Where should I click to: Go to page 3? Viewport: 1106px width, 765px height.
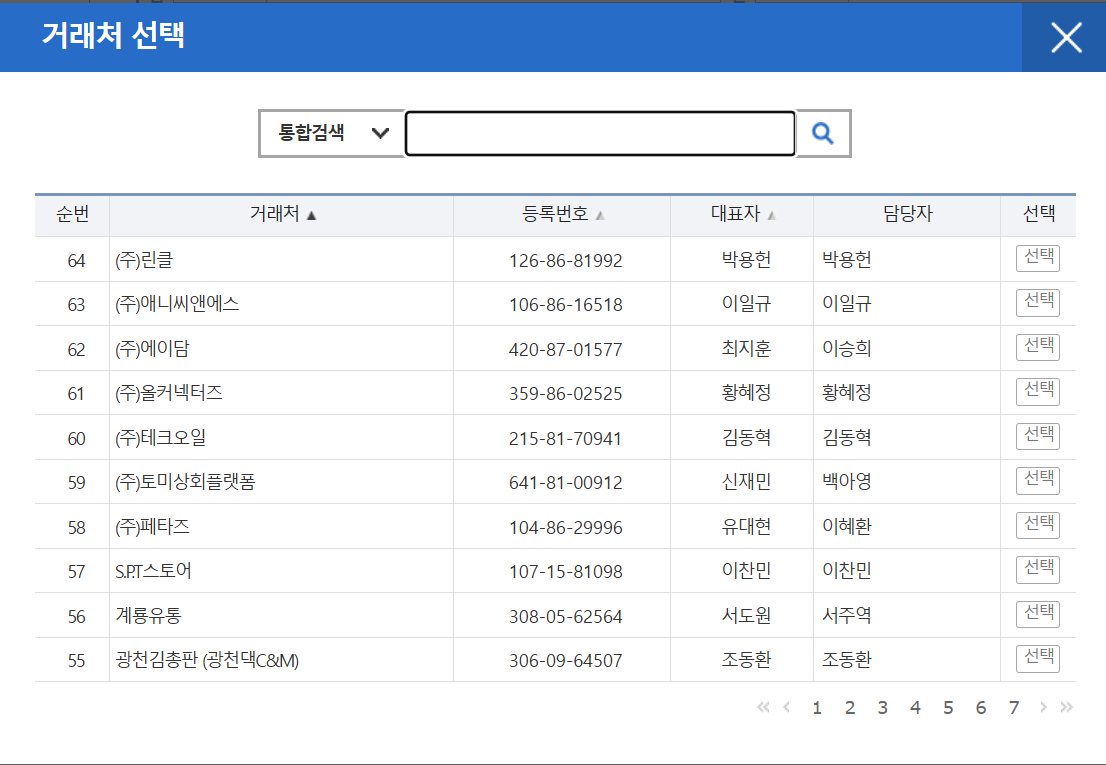pos(882,708)
